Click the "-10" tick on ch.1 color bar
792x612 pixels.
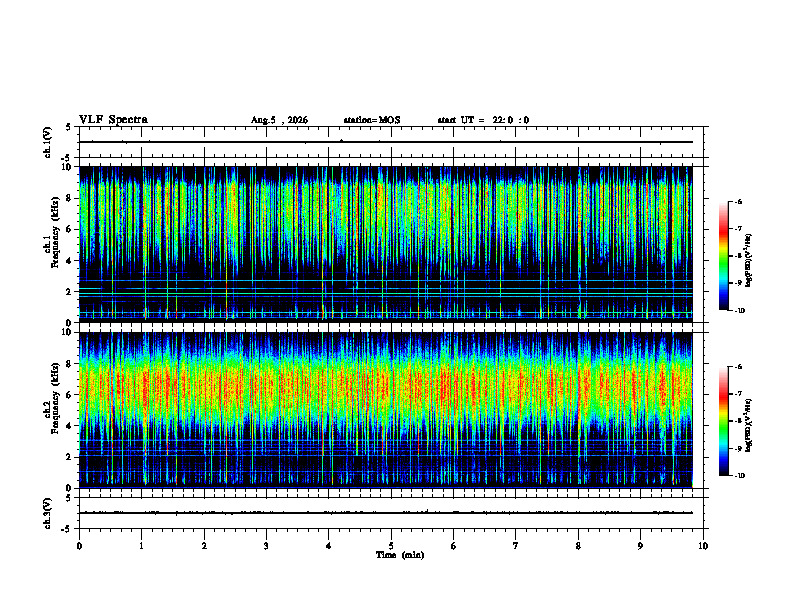coord(739,311)
